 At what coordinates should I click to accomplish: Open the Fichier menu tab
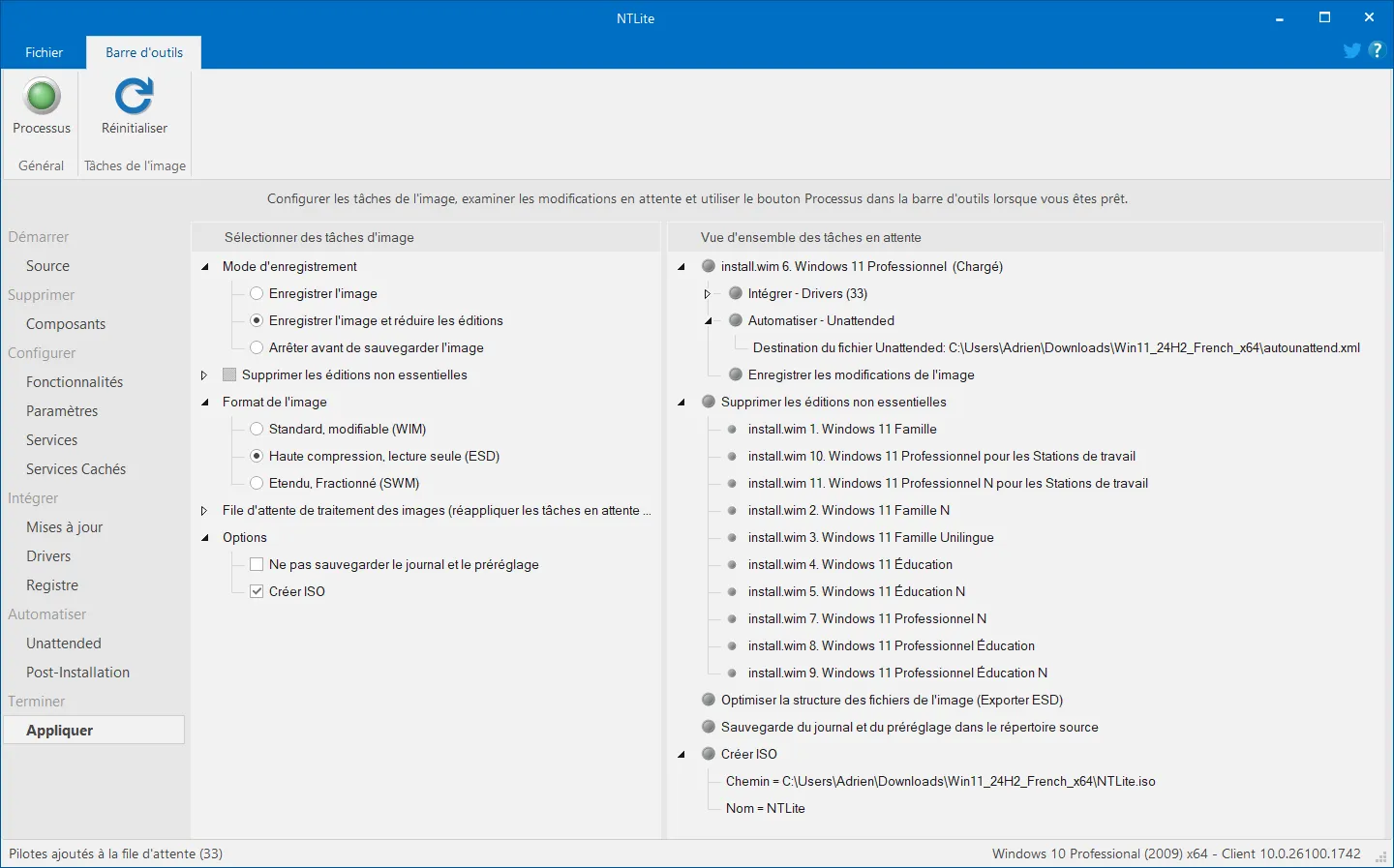pyautogui.click(x=44, y=52)
